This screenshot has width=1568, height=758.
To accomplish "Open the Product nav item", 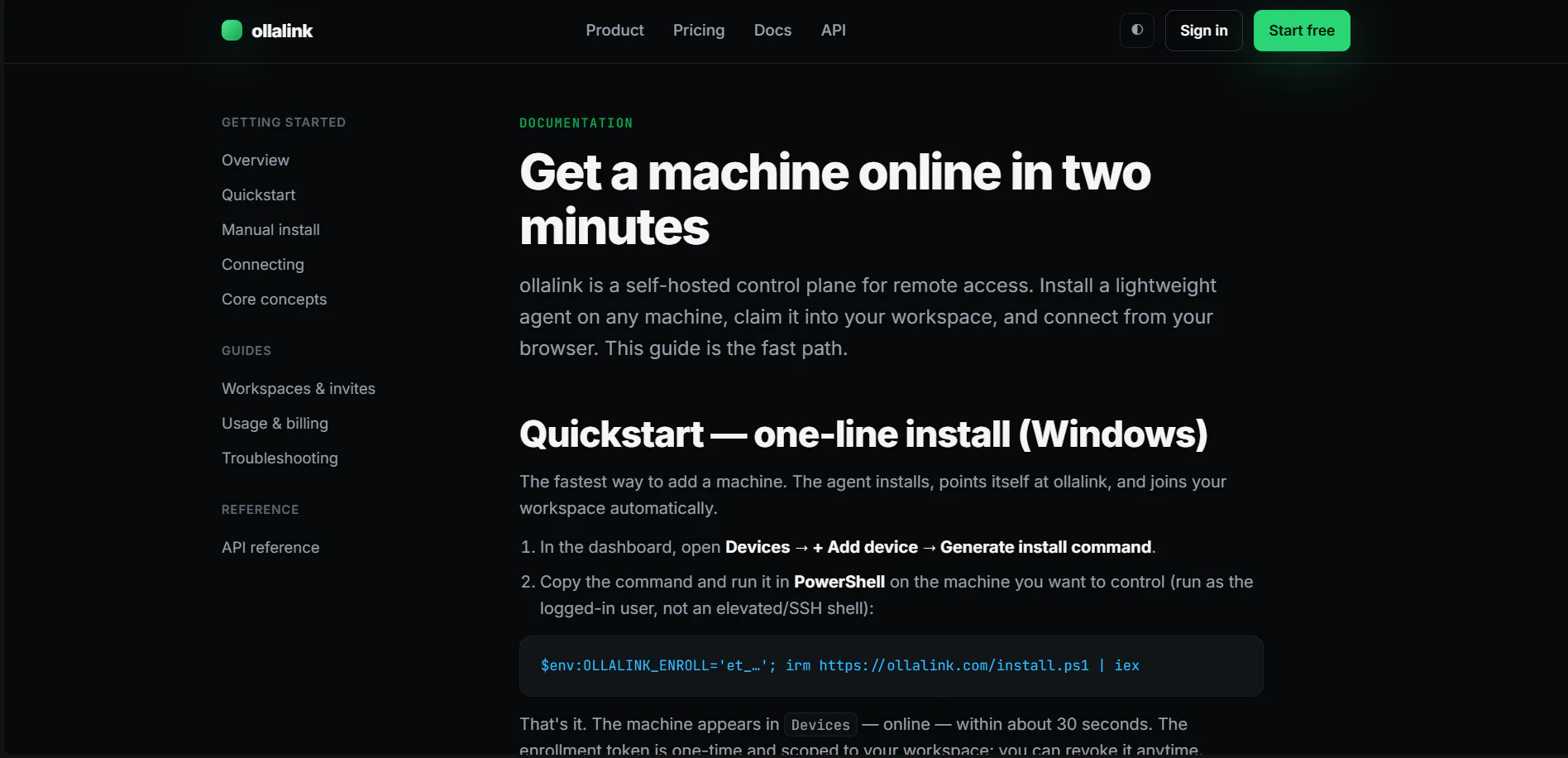I will coord(614,31).
